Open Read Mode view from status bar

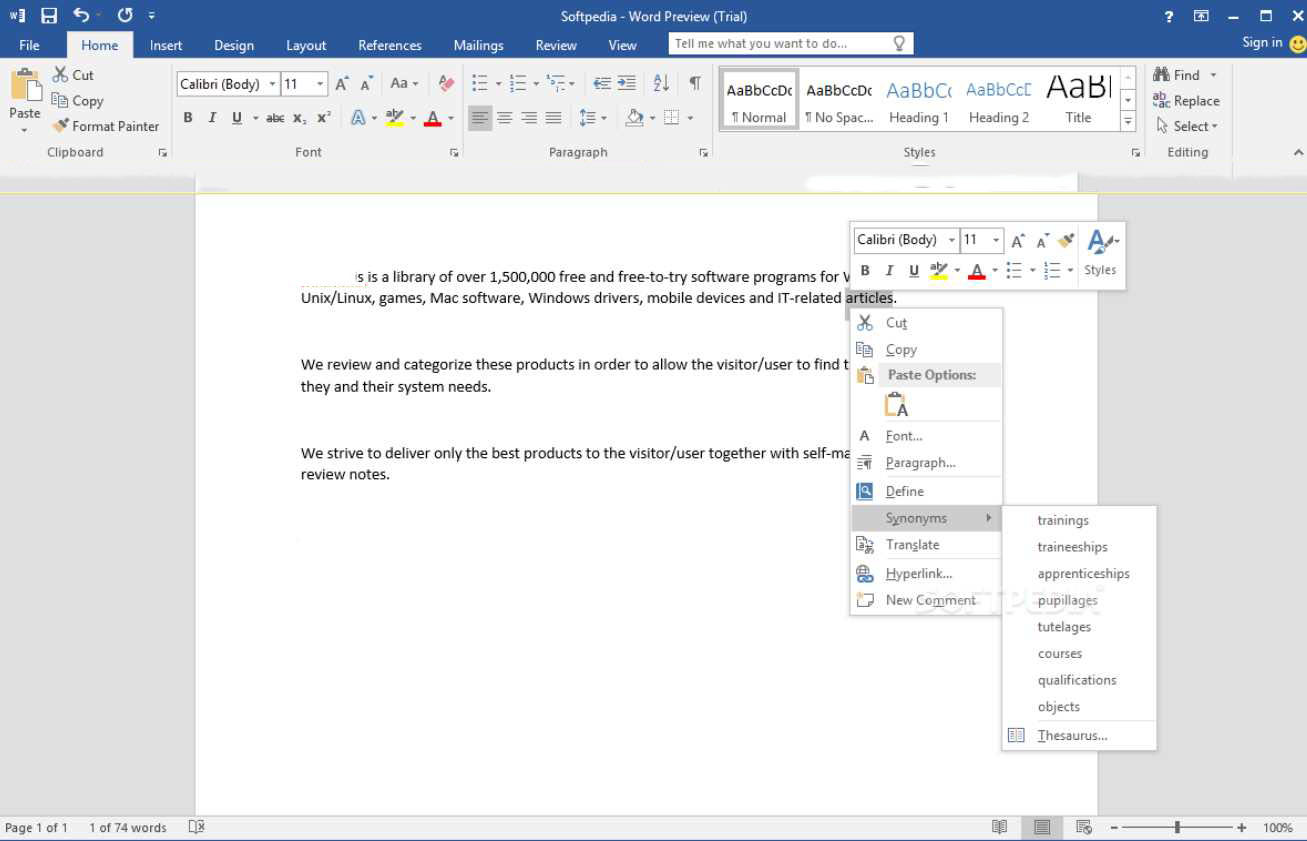click(999, 828)
